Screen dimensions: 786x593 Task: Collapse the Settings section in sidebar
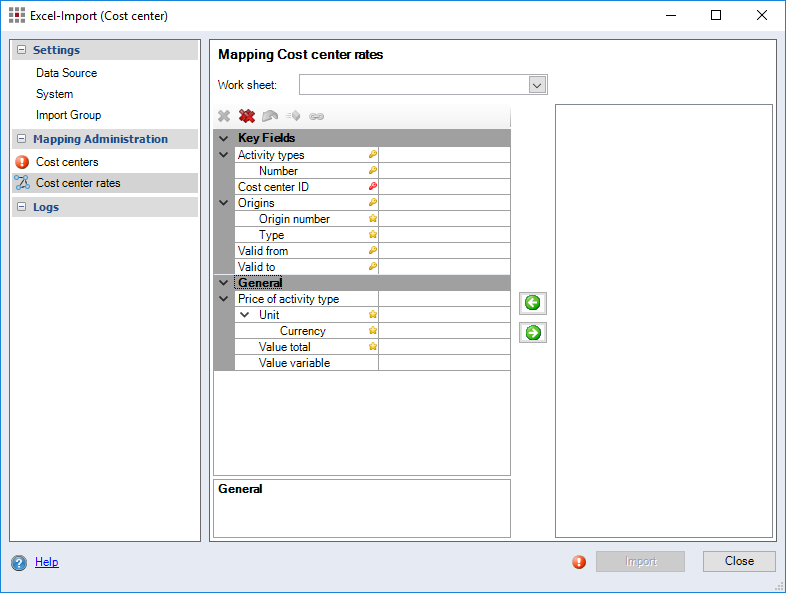click(21, 50)
